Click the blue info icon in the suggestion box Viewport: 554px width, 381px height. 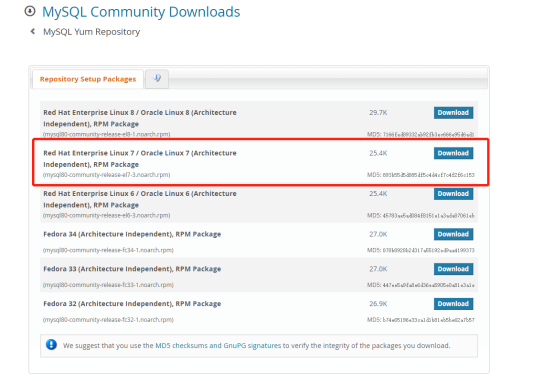(x=51, y=344)
